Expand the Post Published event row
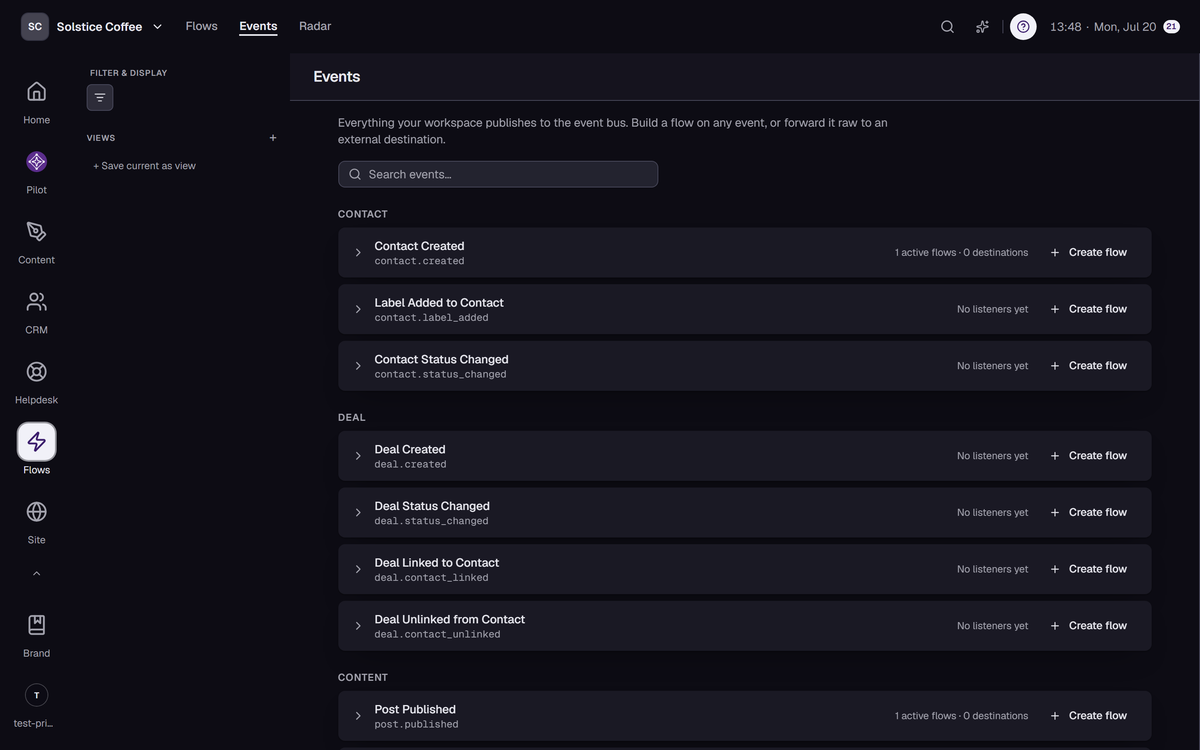The image size is (1200, 750). 358,716
